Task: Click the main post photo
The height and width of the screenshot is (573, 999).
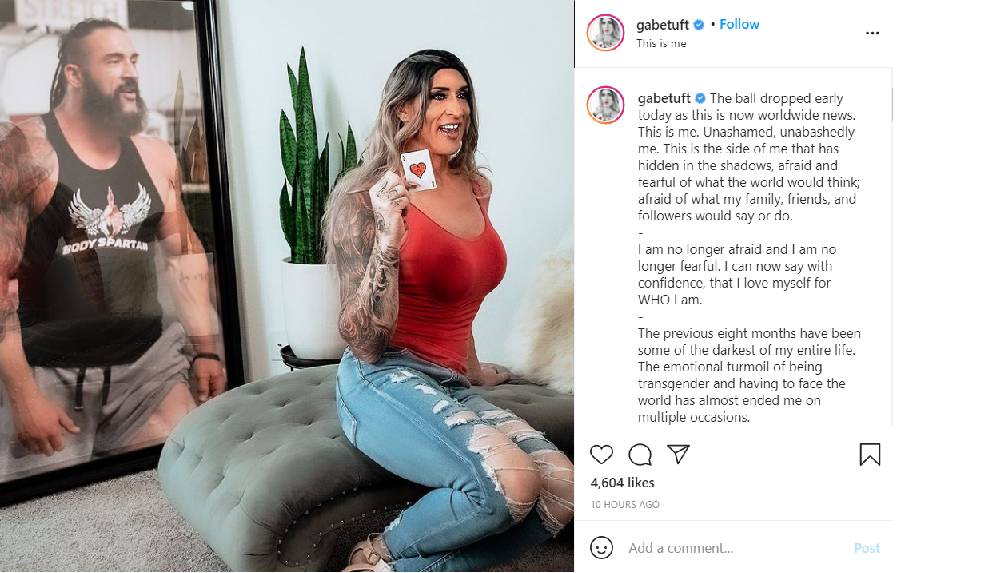Action: 287,286
